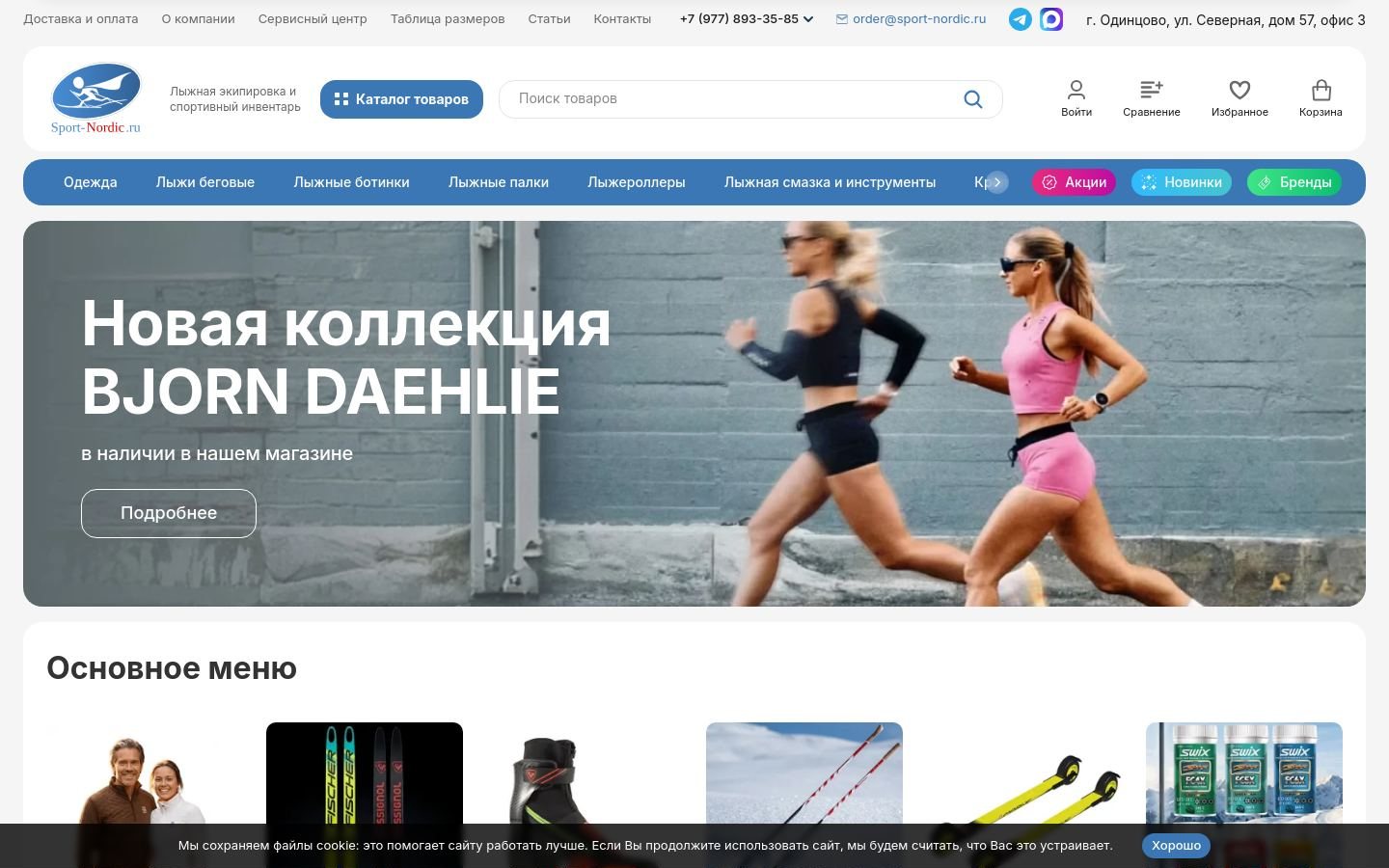The width and height of the screenshot is (1389, 868).
Task: Open Таблица размеров link
Action: point(448,19)
